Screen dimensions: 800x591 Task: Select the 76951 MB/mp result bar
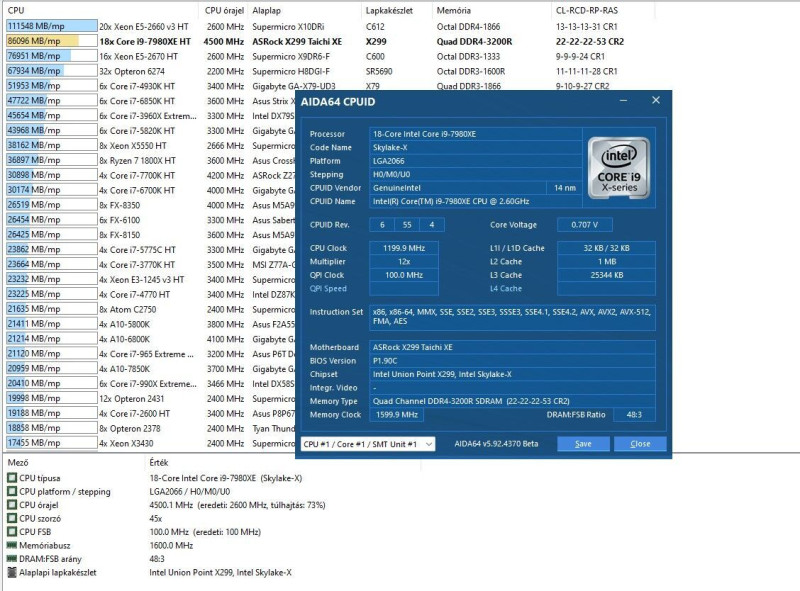[52, 56]
